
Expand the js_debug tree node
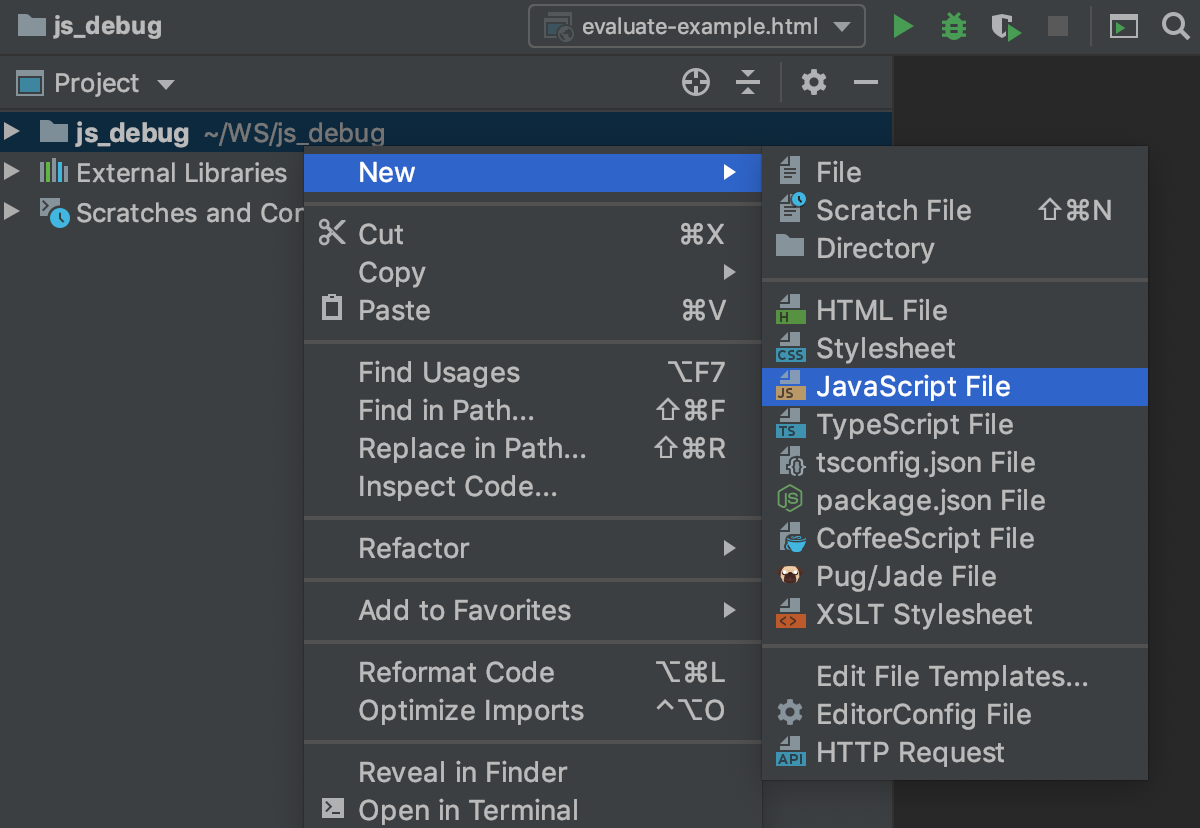(11, 132)
